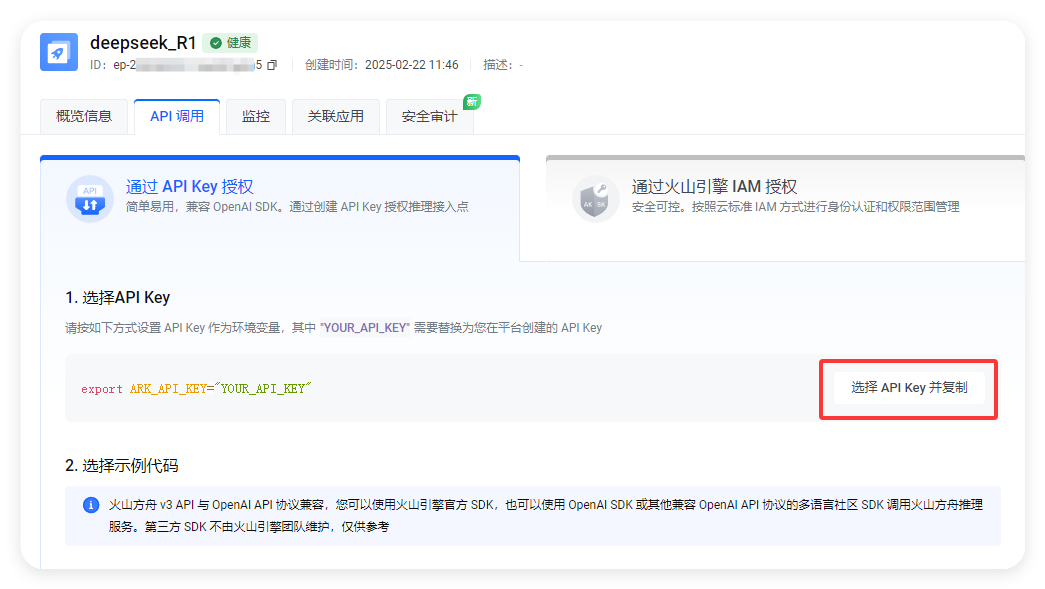Switch to the 概览信息 tab
The width and height of the screenshot is (1045, 589).
click(84, 117)
